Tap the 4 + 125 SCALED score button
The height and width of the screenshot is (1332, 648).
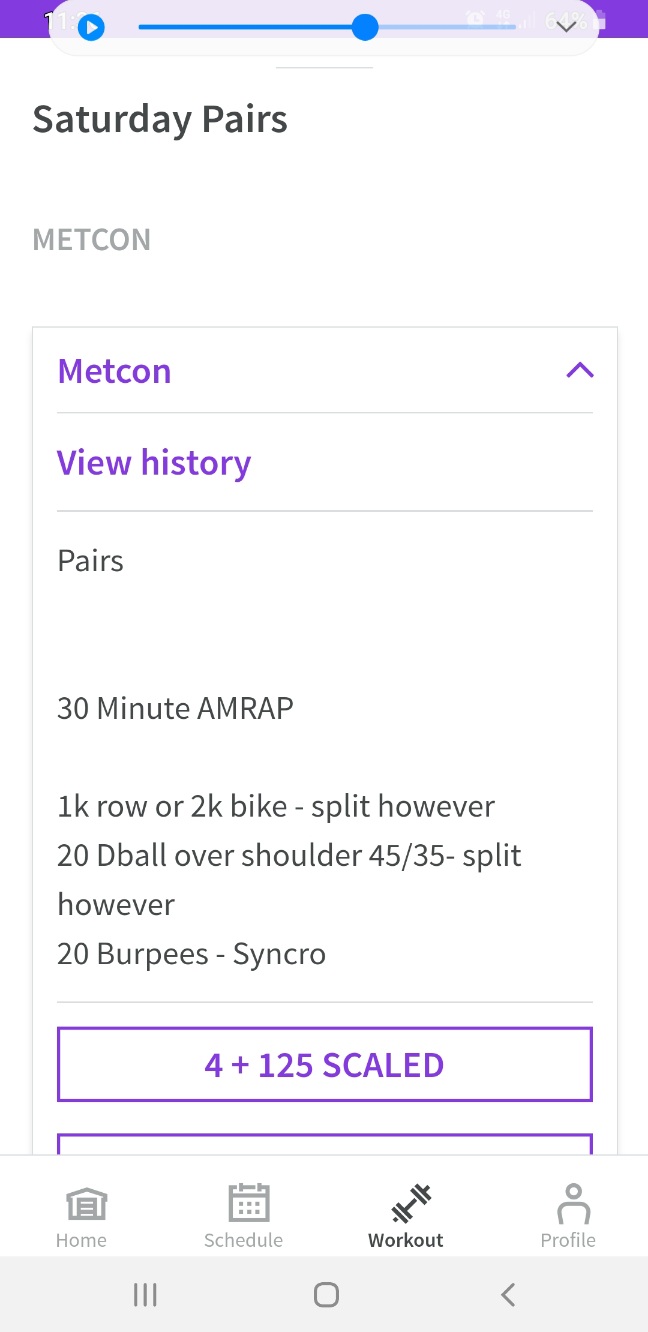tap(324, 1065)
